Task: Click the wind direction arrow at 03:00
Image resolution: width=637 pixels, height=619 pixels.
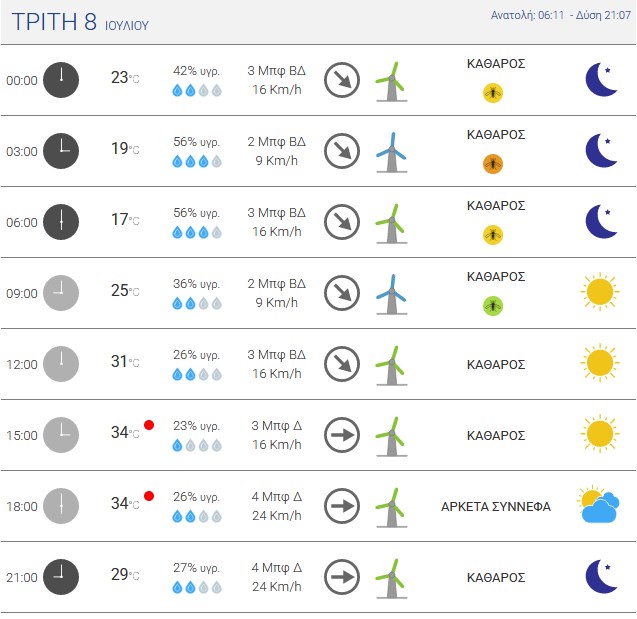Action: point(342,151)
